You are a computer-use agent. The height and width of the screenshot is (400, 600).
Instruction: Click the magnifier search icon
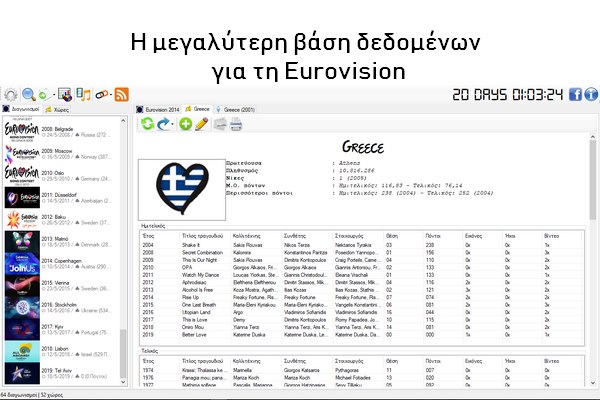[x=29, y=95]
